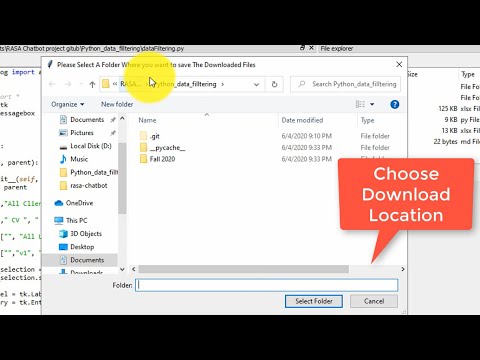Click the Folder name input field
This screenshot has height=360, width=480.
tap(266, 285)
